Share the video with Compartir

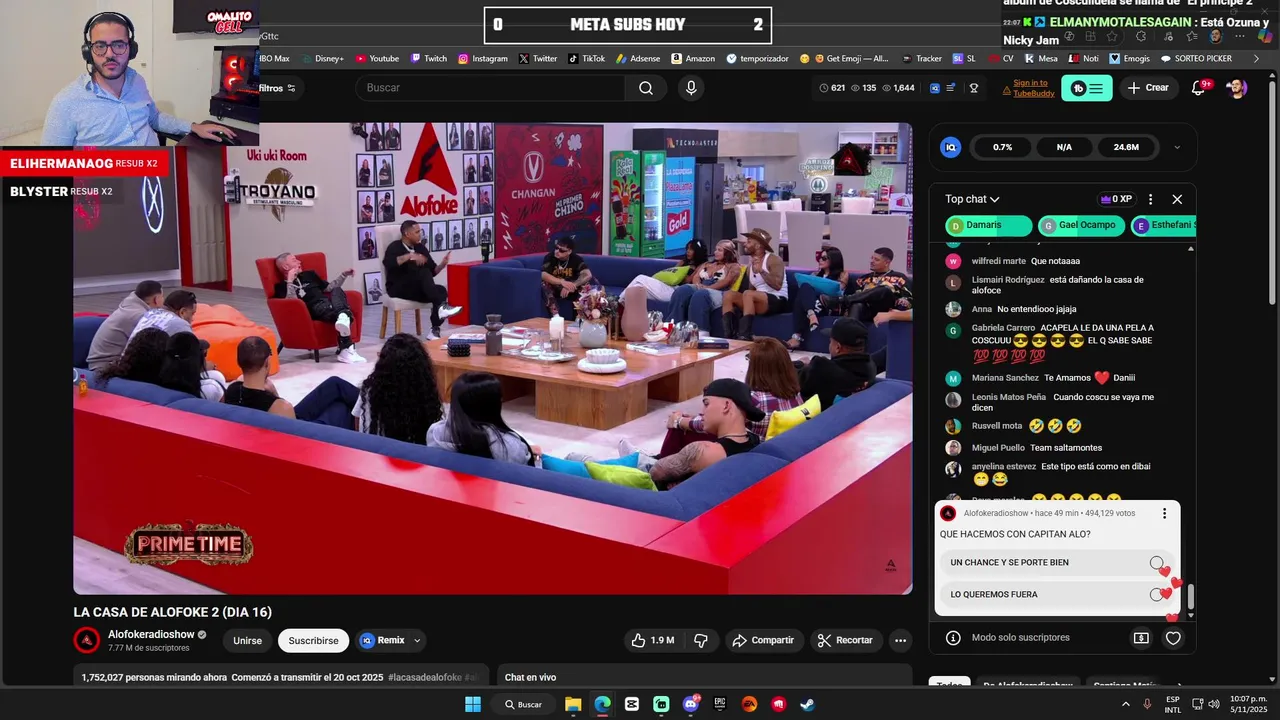pos(764,640)
